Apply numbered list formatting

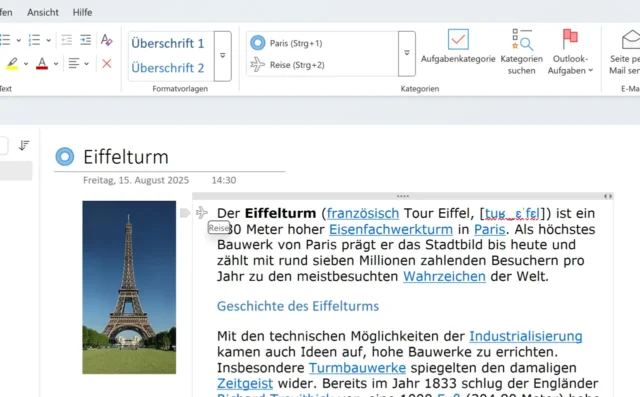point(34,40)
